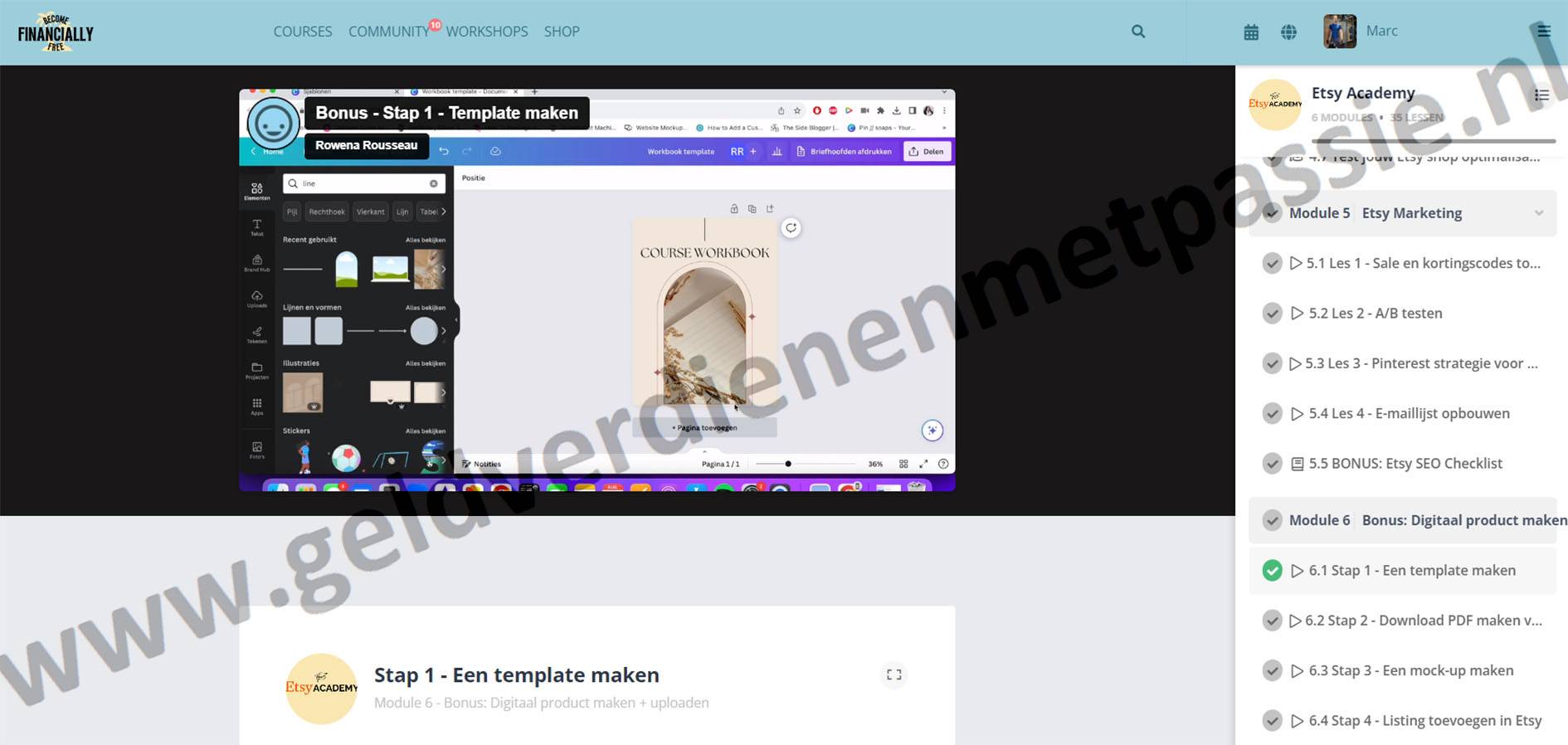Open lesson 6.3 Stap 3 - Een mock-up maken

click(1410, 670)
